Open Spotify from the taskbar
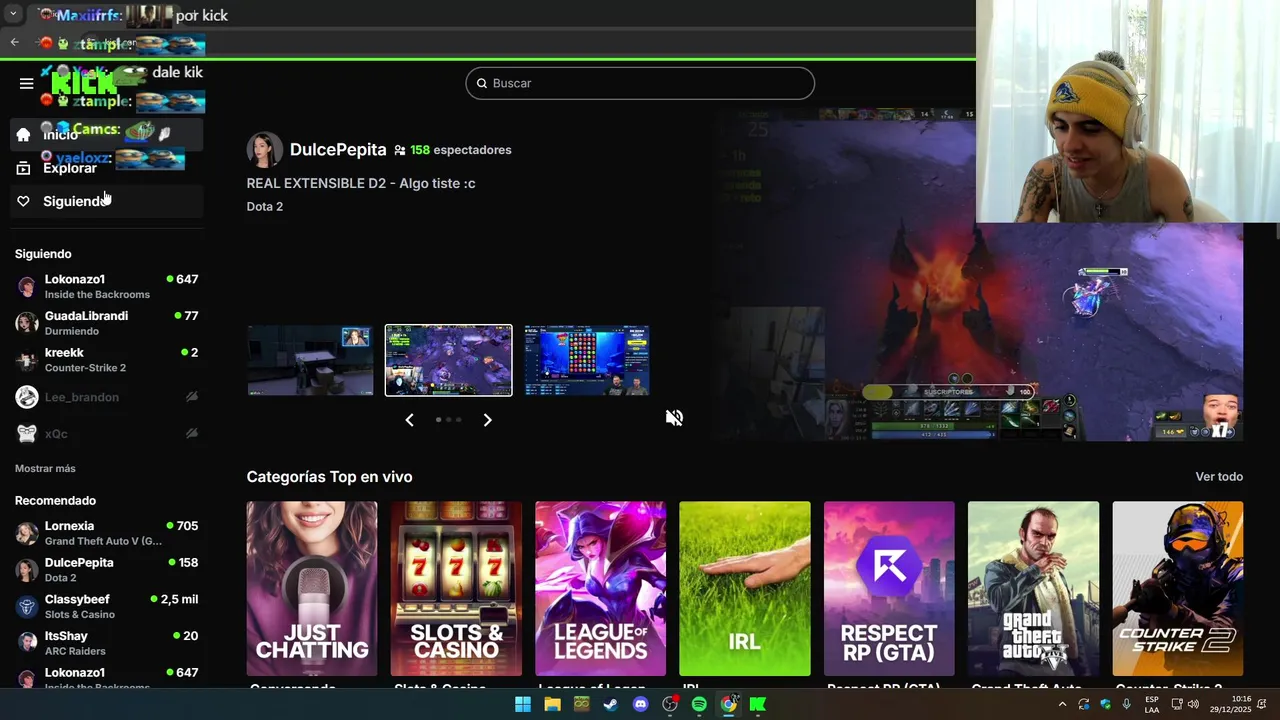Image resolution: width=1280 pixels, height=720 pixels. [x=699, y=704]
